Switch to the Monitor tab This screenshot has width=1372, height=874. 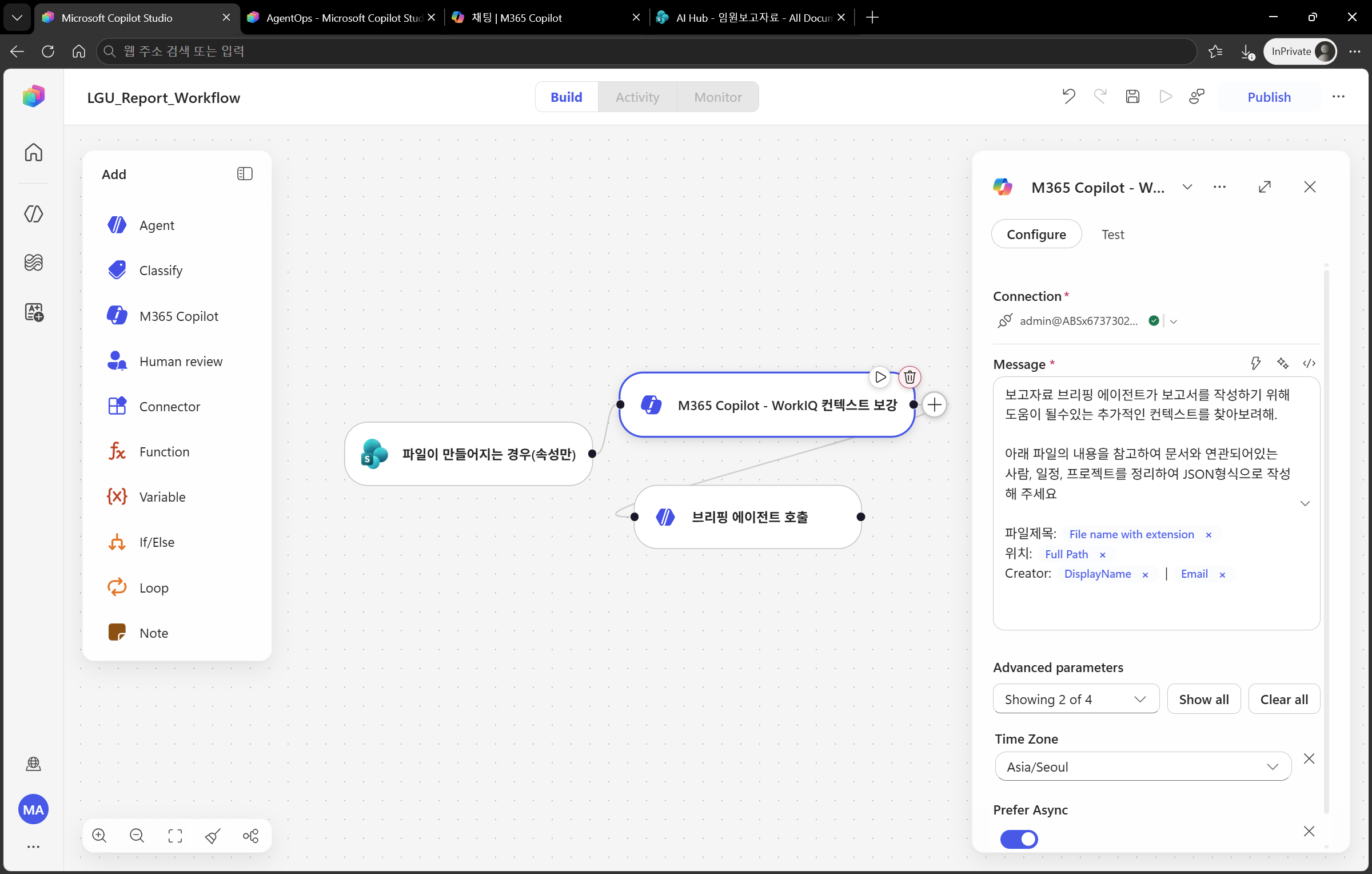tap(718, 97)
